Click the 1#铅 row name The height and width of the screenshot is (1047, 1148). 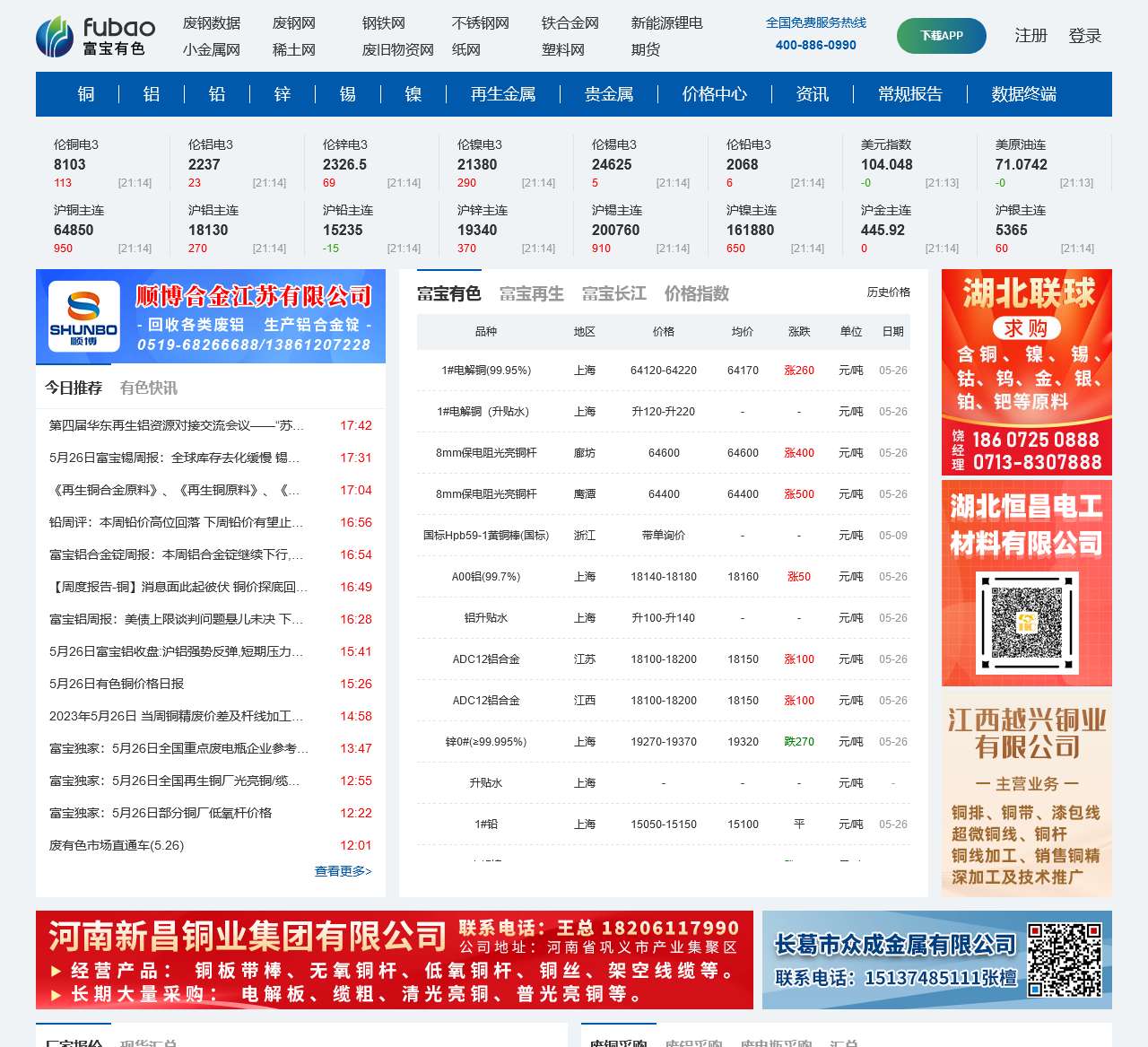click(x=486, y=825)
